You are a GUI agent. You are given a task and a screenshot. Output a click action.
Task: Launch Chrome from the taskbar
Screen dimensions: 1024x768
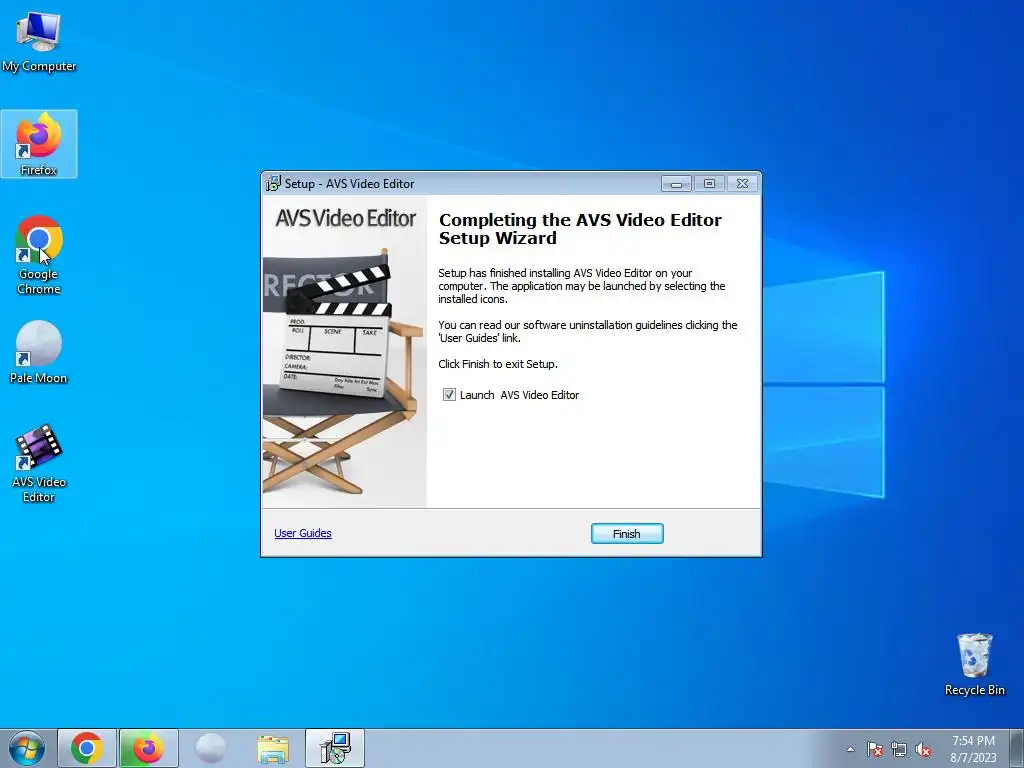pos(87,748)
